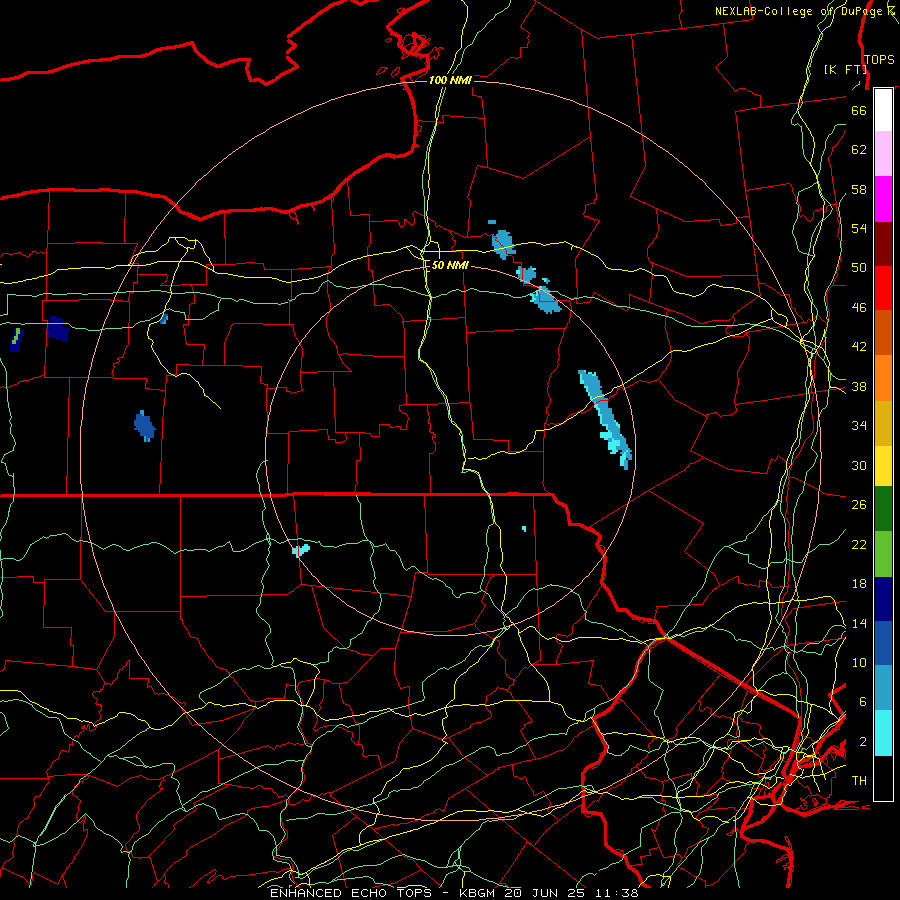
Task: Click legend value '46'
Action: [859, 308]
